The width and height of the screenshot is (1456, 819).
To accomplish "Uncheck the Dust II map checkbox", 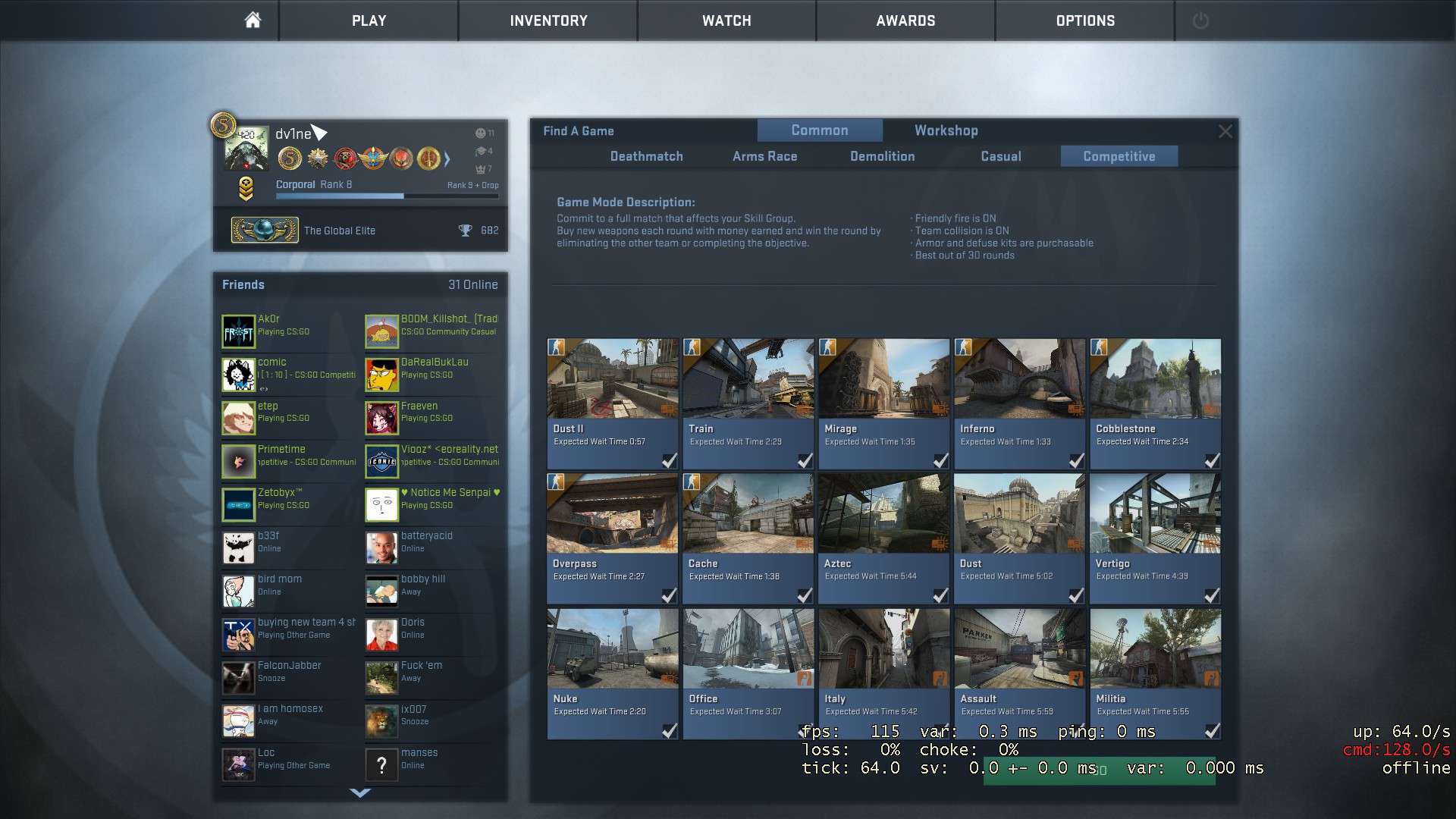I will coord(669,460).
